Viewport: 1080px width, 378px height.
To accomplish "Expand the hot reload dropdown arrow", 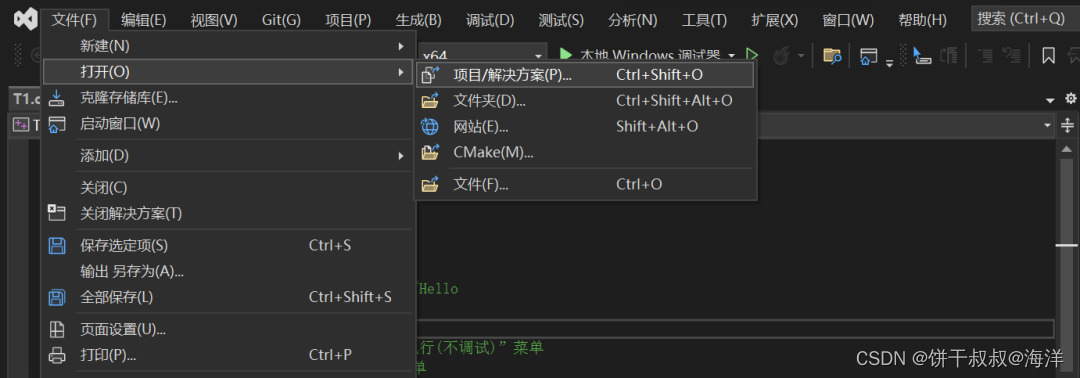I will (x=801, y=55).
